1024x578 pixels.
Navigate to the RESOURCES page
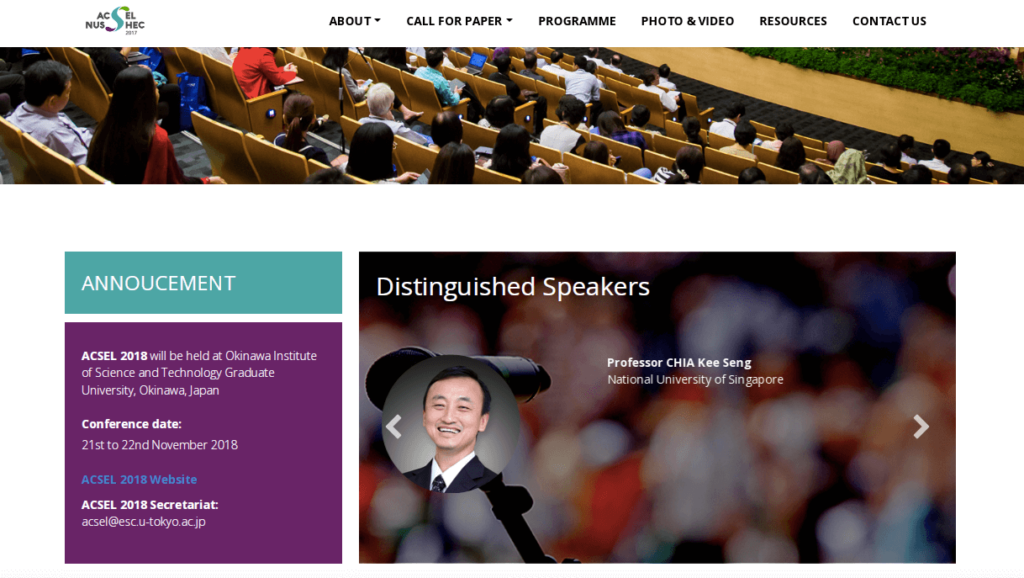[793, 21]
